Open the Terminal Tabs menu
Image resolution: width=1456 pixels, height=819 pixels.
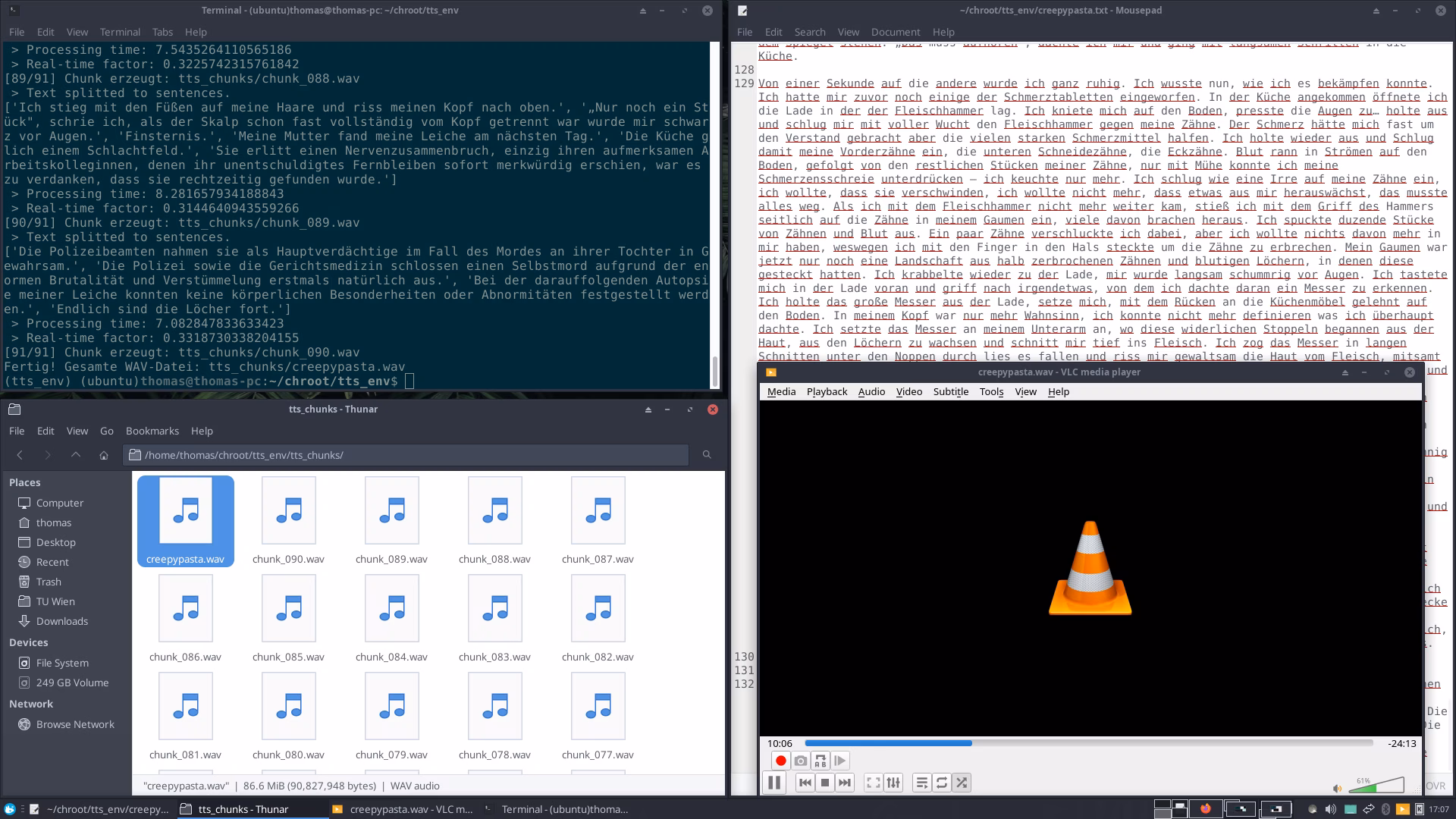162,32
